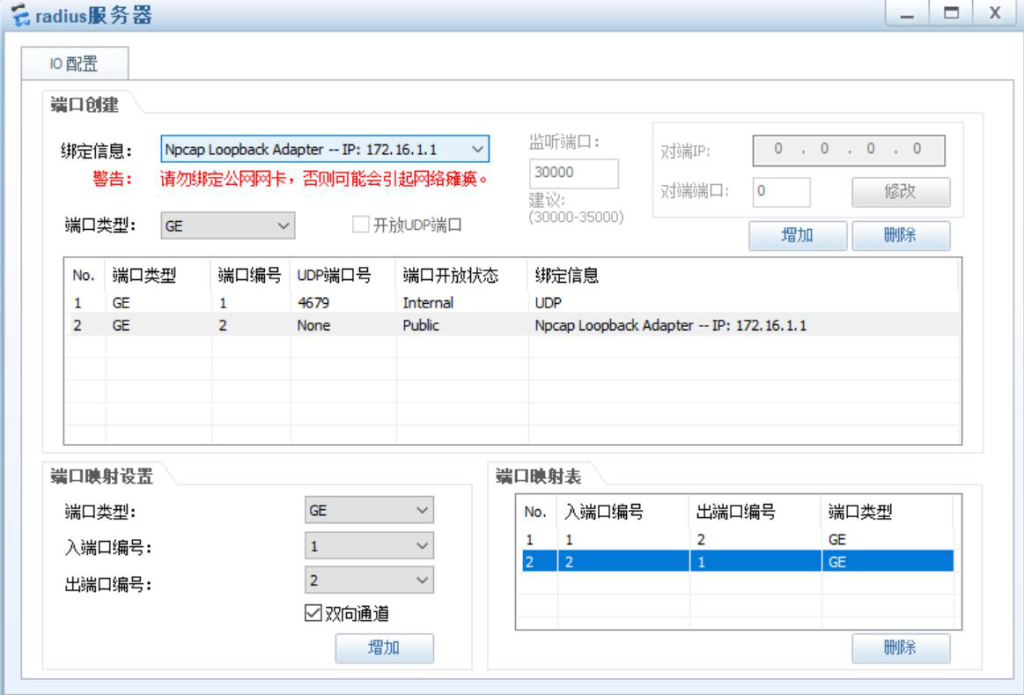Click the Internal status cell

(x=428, y=302)
